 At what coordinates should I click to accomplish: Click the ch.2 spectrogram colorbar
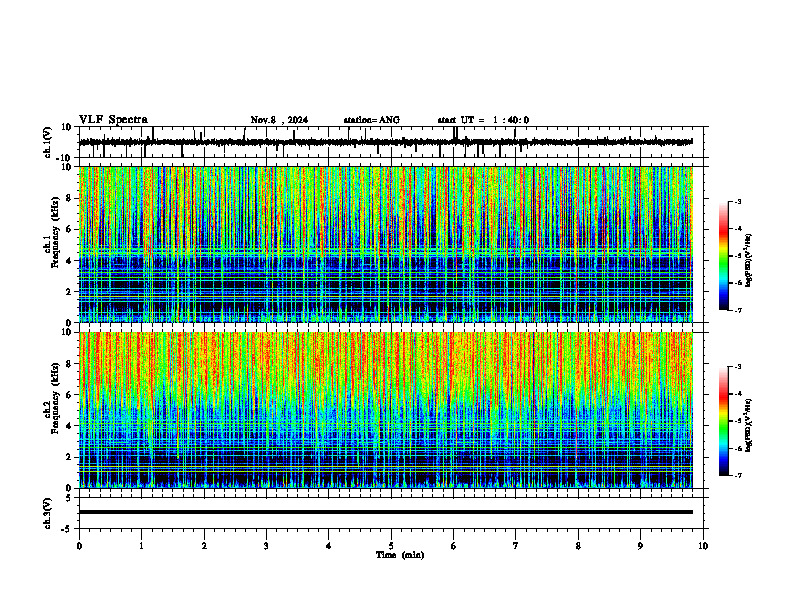point(723,421)
